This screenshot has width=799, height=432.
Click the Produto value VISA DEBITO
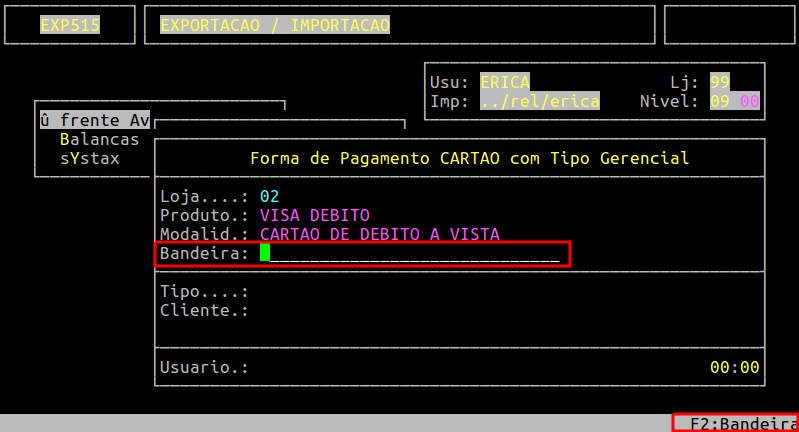(x=314, y=215)
